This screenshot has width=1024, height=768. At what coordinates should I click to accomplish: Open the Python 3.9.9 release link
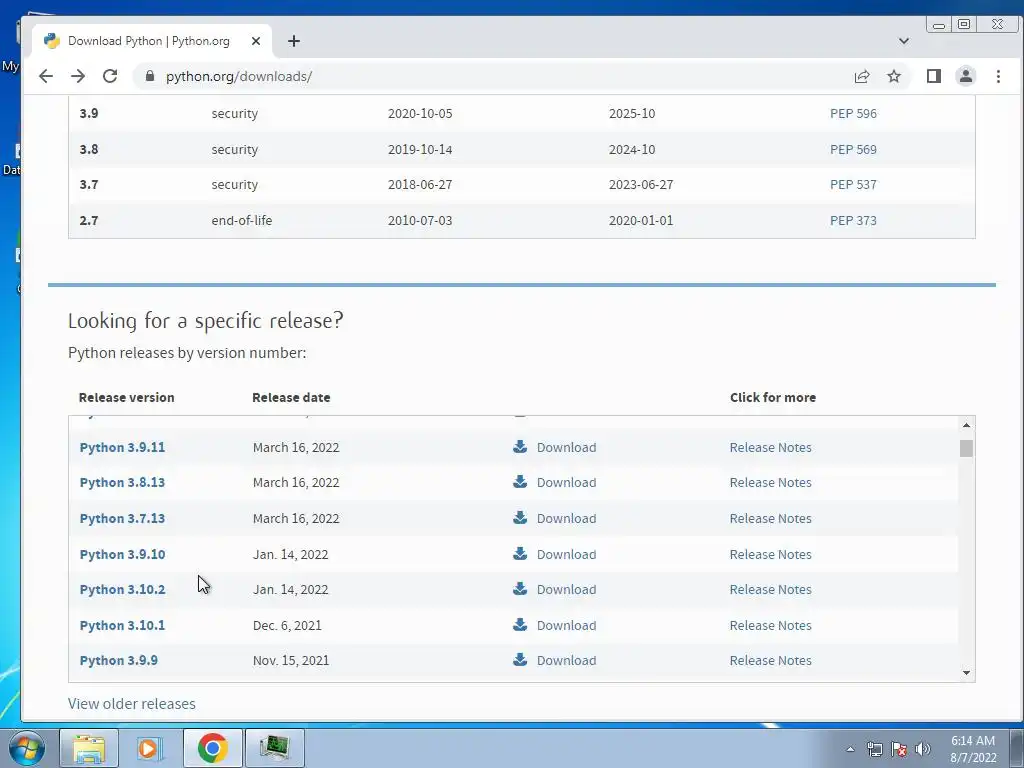pos(119,661)
